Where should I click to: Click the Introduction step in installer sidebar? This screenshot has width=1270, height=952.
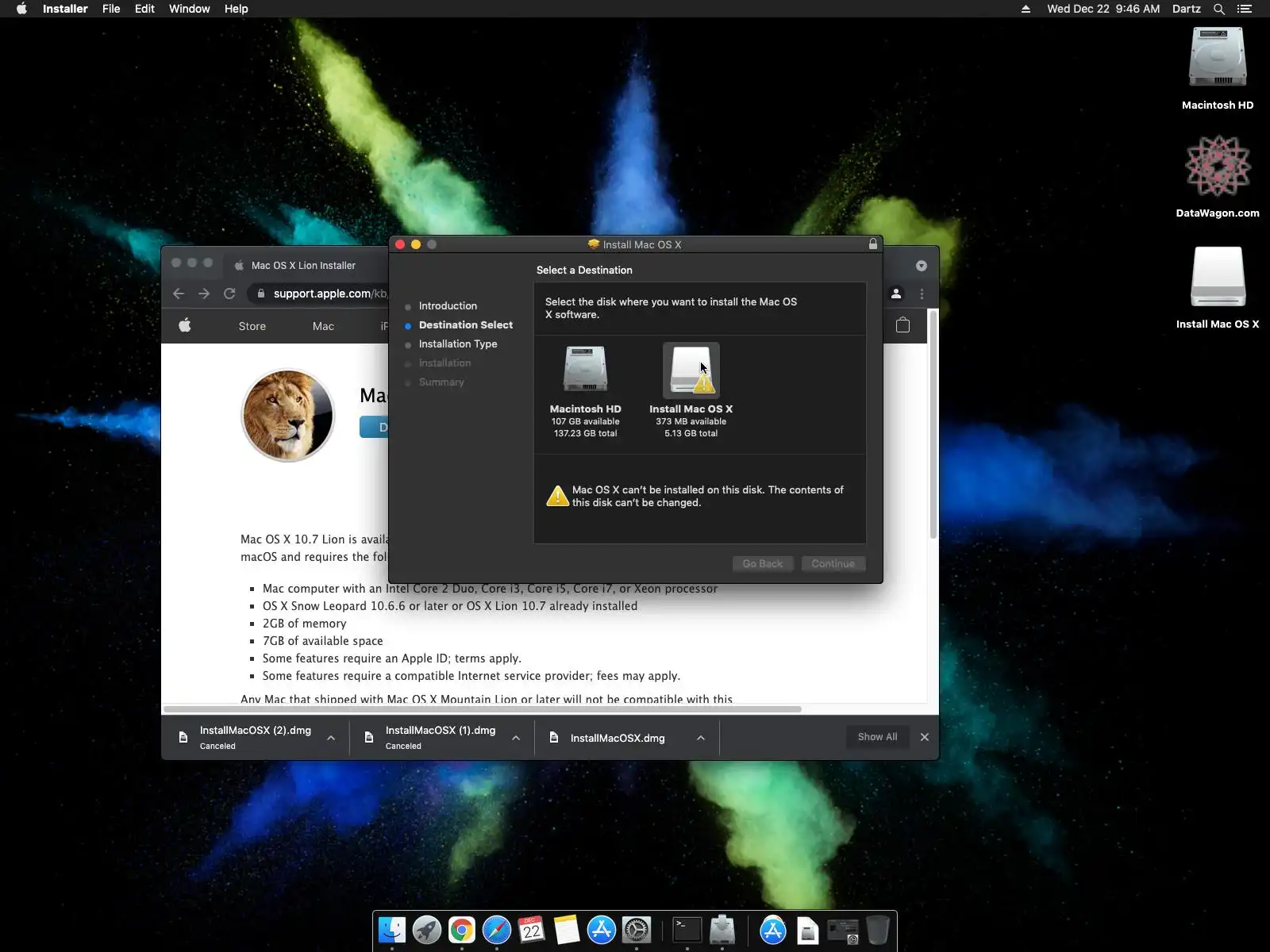point(448,305)
